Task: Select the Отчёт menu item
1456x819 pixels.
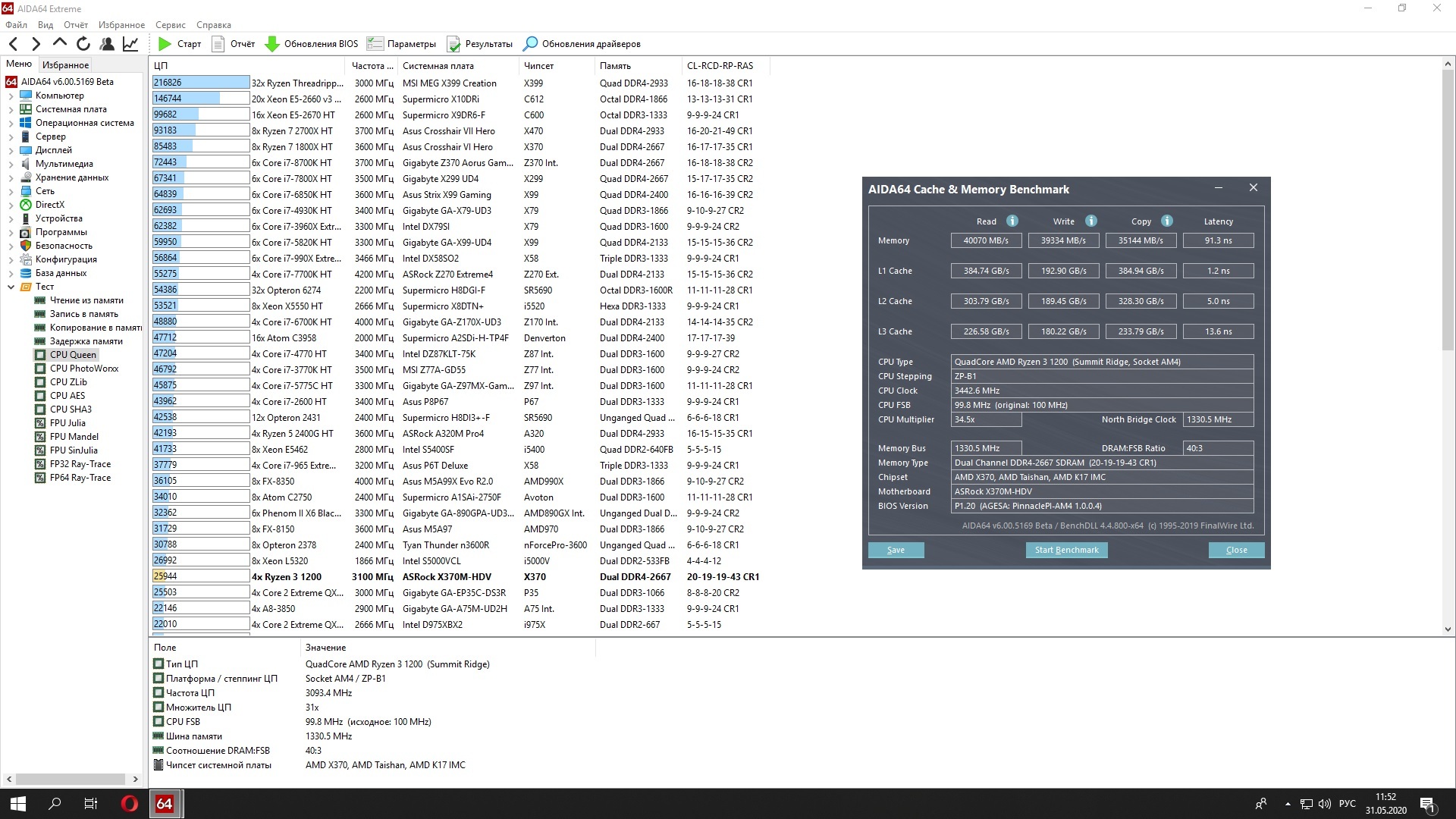Action: pos(77,24)
